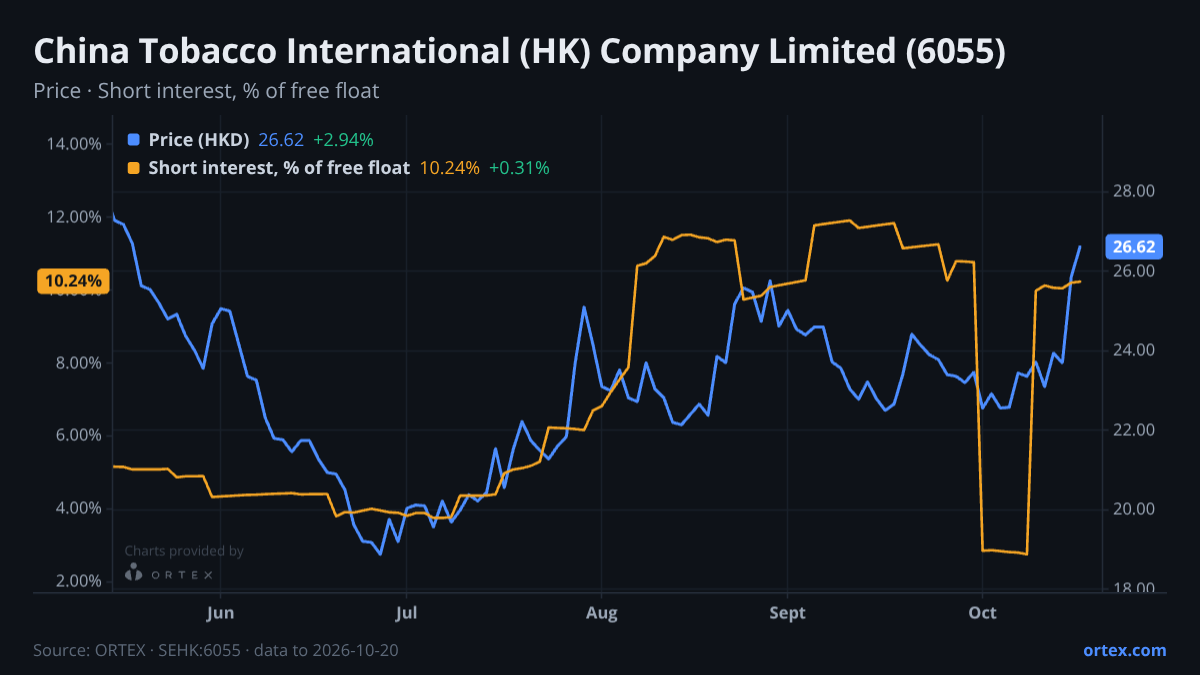Click the Jul x-axis label
Image resolution: width=1200 pixels, height=675 pixels.
point(406,613)
